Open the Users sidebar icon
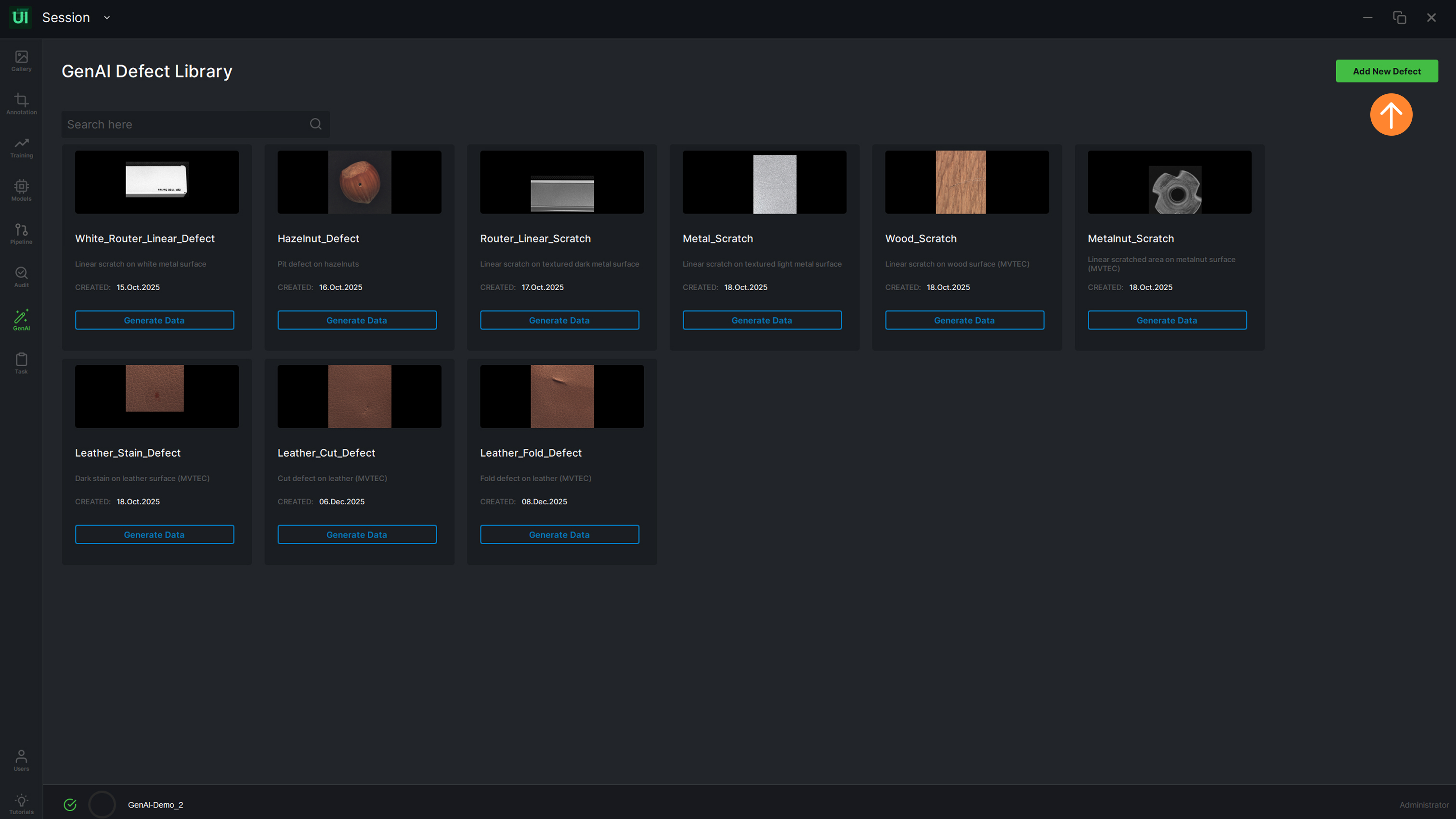This screenshot has width=1456, height=819. coord(22,760)
